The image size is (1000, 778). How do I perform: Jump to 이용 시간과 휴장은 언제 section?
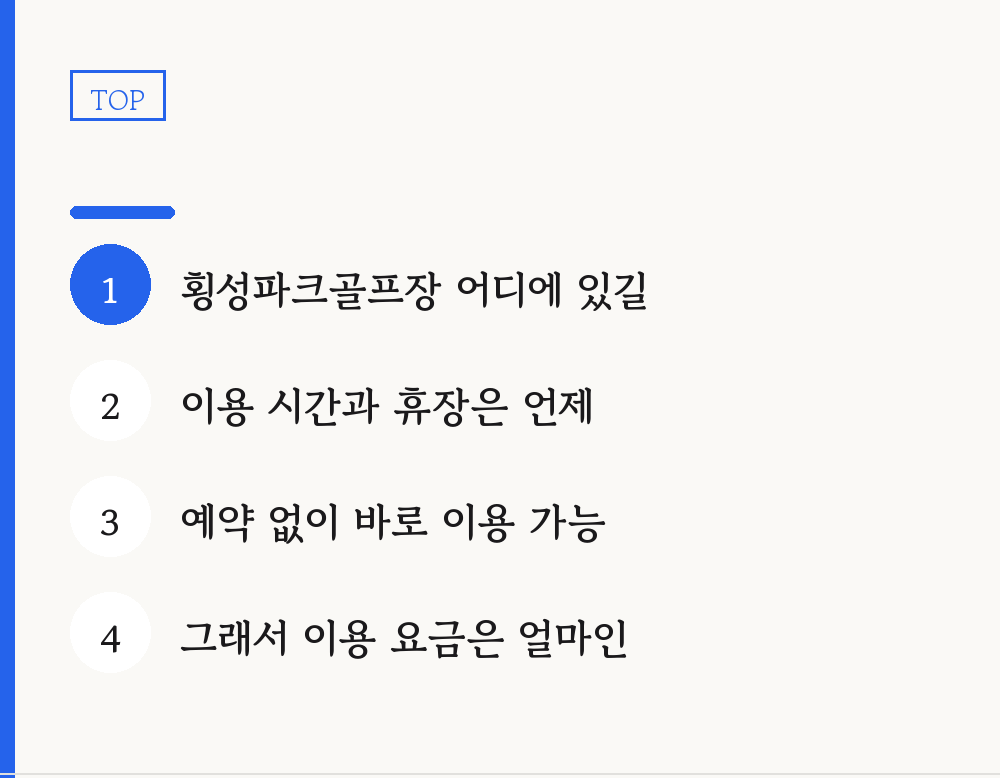pyautogui.click(x=387, y=406)
